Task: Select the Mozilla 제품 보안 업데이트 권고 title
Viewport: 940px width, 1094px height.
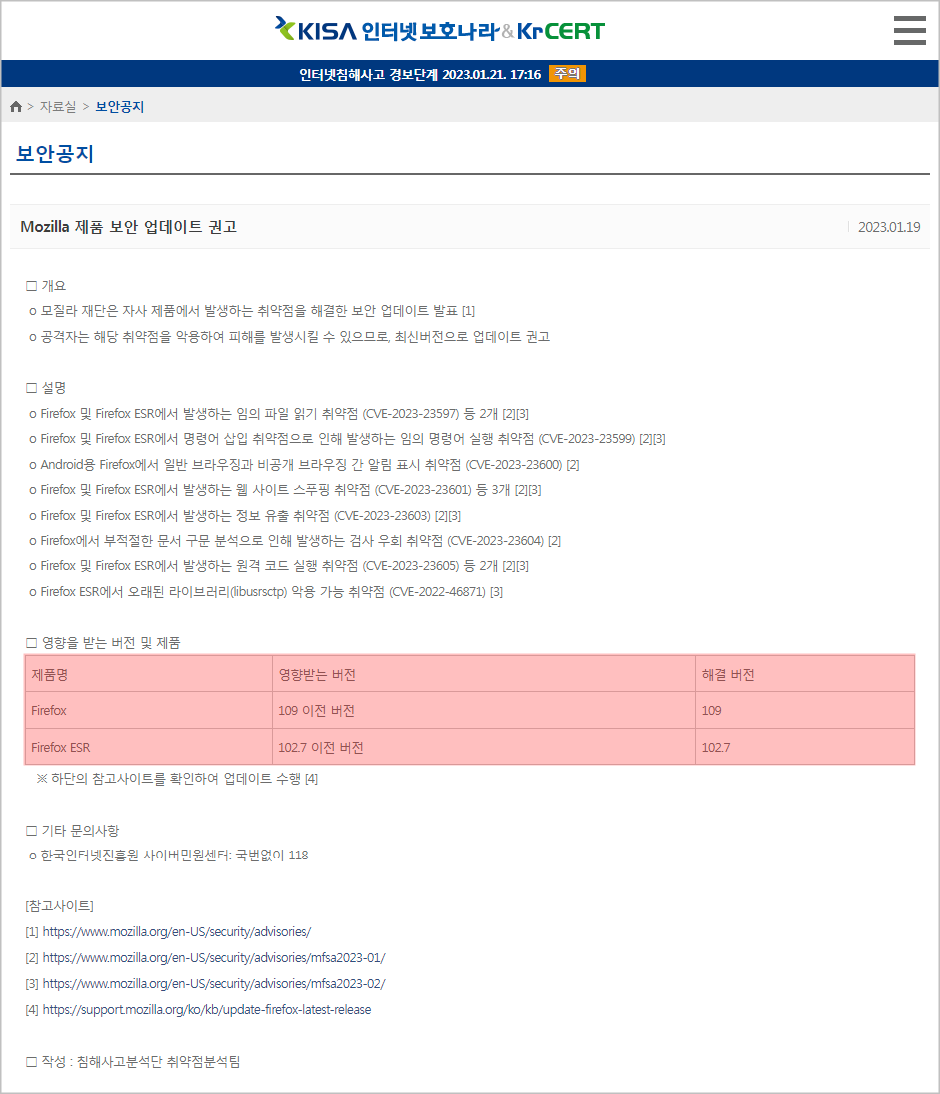Action: 128,227
